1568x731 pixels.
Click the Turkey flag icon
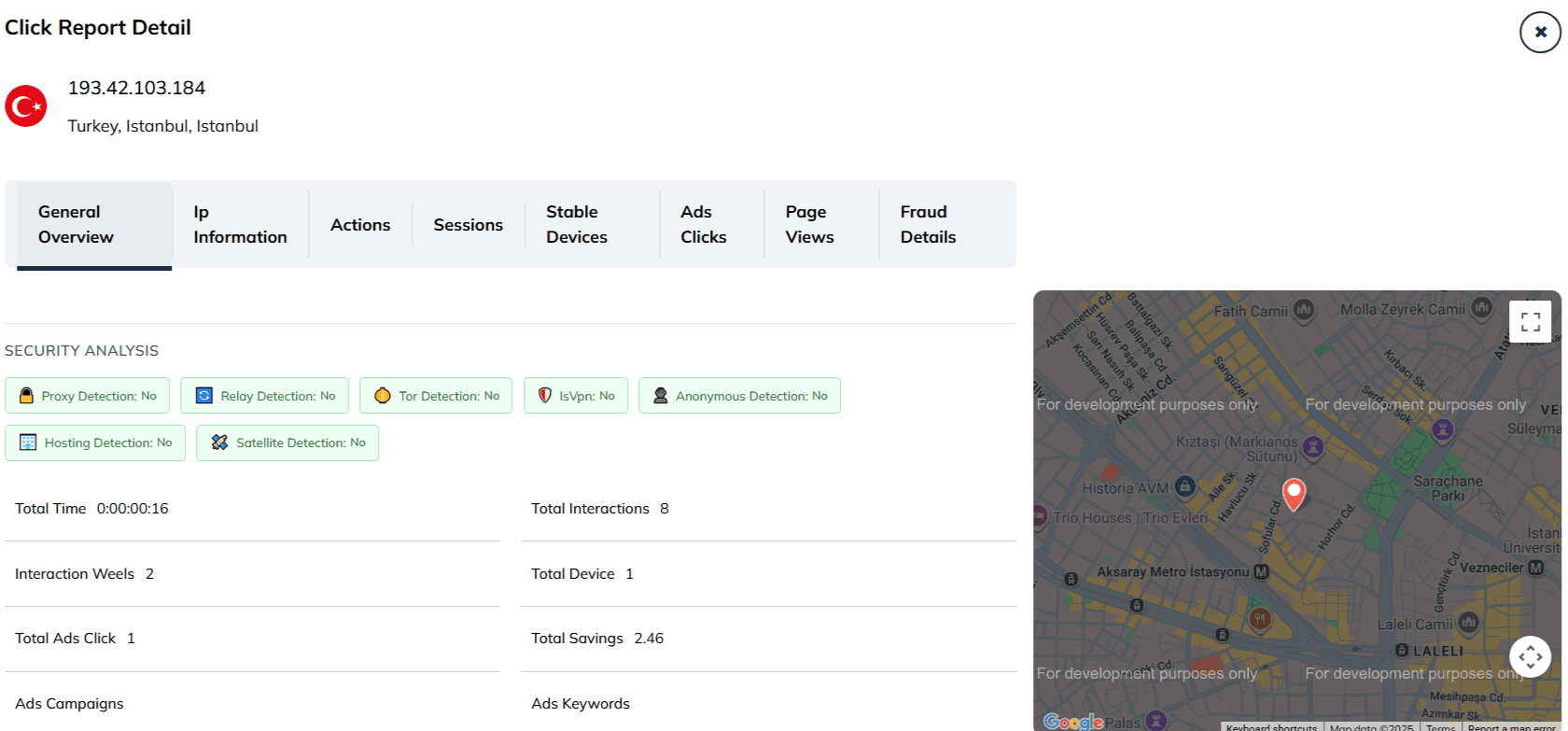pyautogui.click(x=26, y=105)
